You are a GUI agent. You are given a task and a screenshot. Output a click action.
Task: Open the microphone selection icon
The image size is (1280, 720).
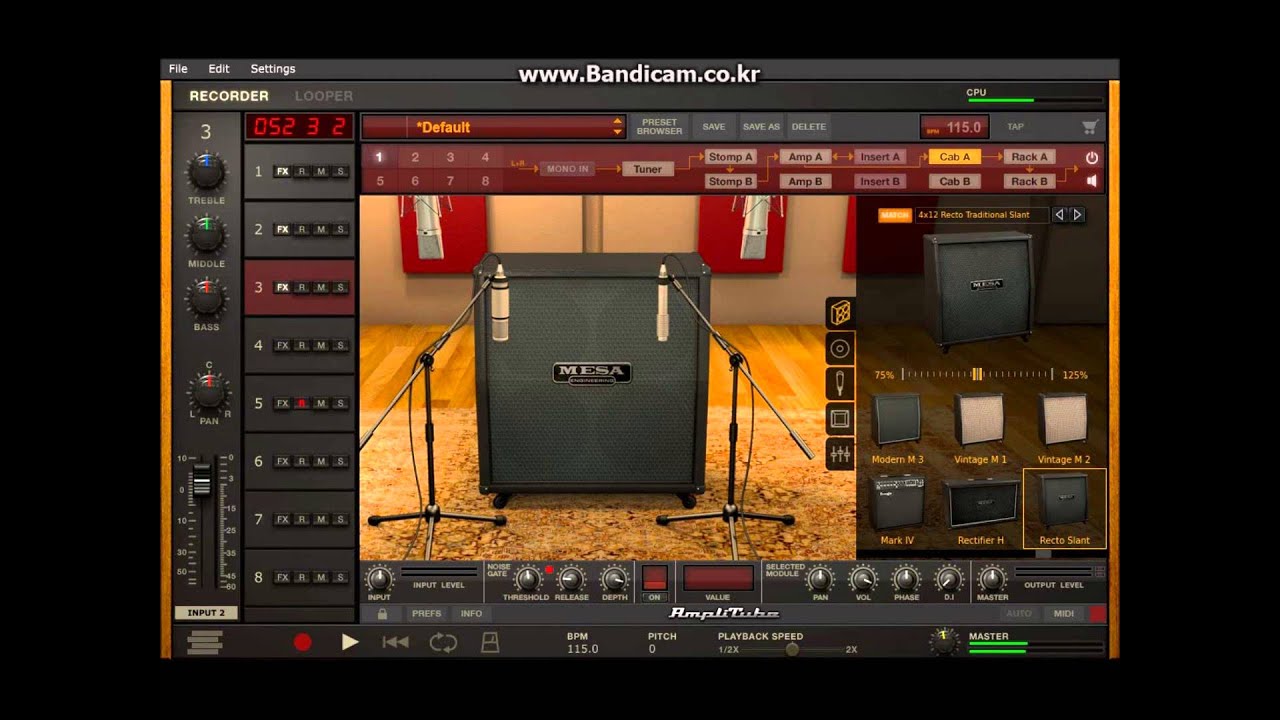pyautogui.click(x=840, y=383)
